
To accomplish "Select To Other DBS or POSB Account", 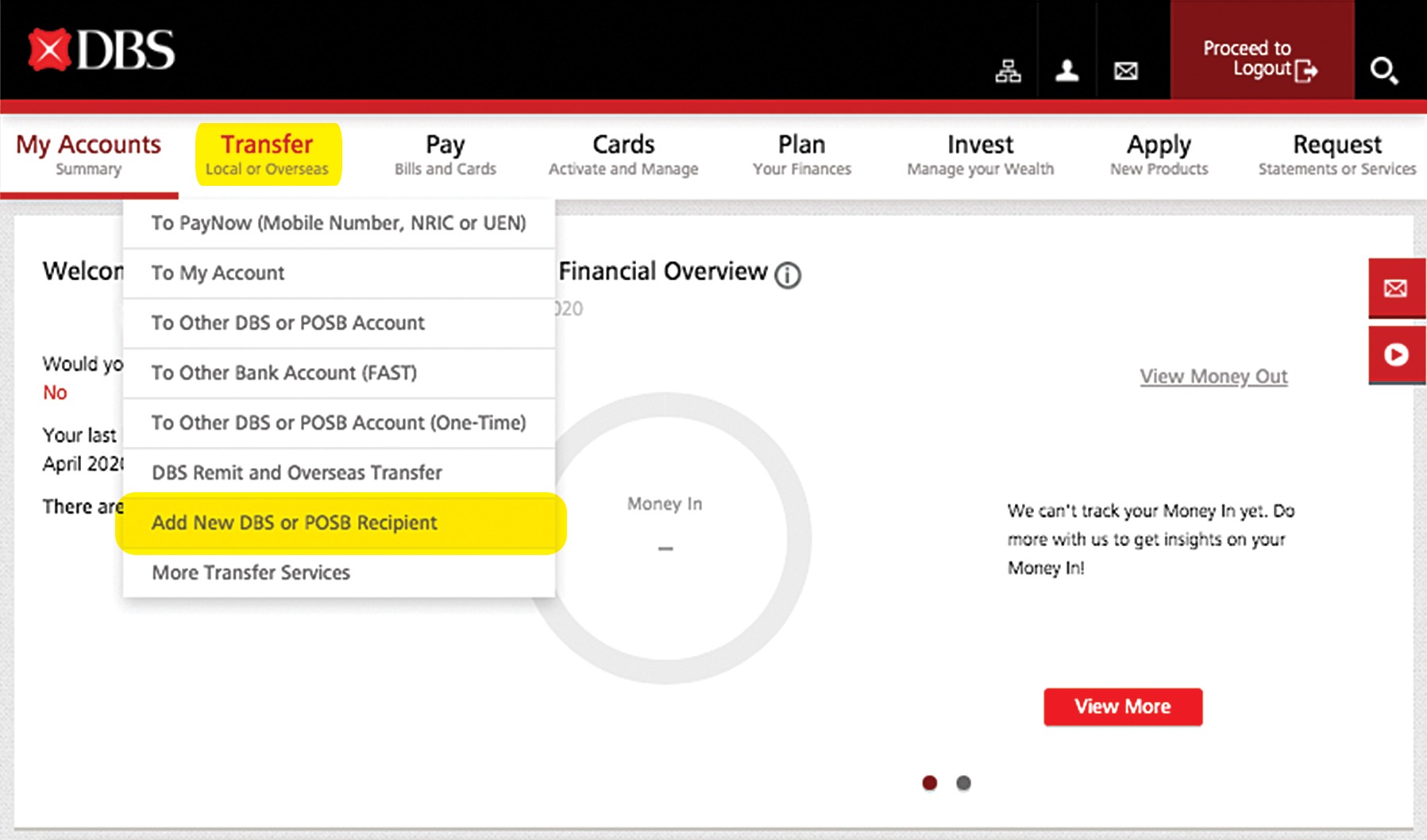I will click(x=339, y=323).
